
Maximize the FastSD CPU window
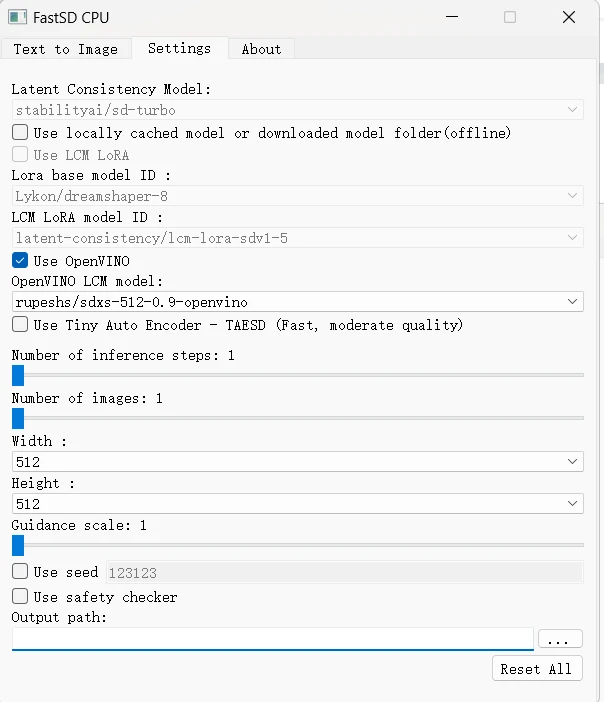[x=510, y=17]
